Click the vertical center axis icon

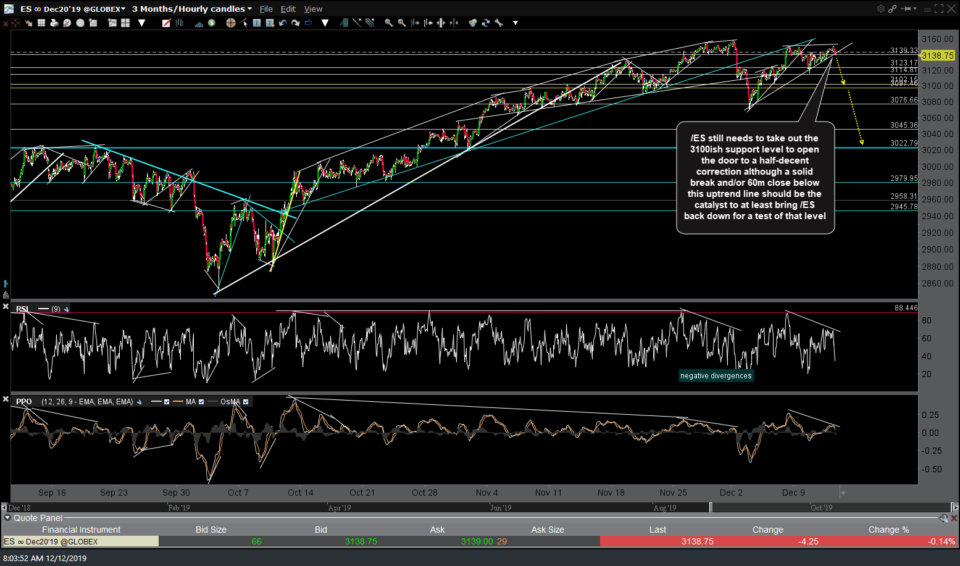(x=441, y=23)
